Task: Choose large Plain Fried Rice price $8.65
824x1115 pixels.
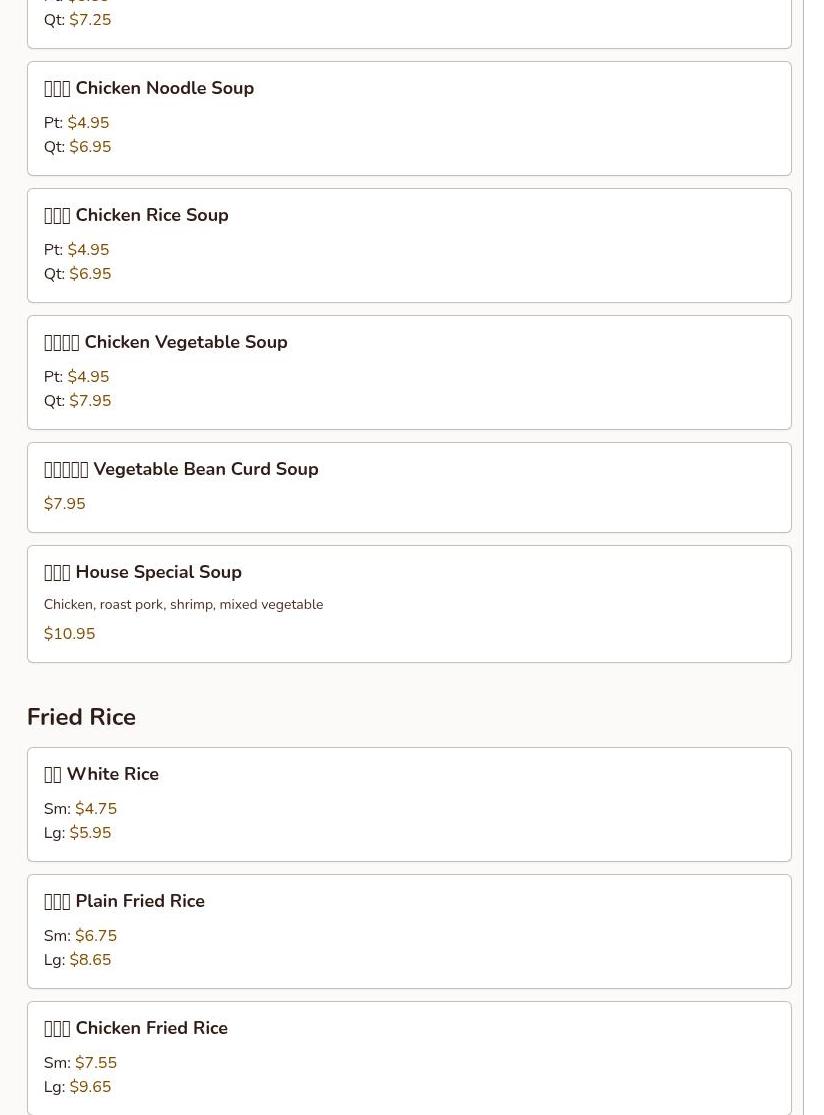Action: (90, 960)
